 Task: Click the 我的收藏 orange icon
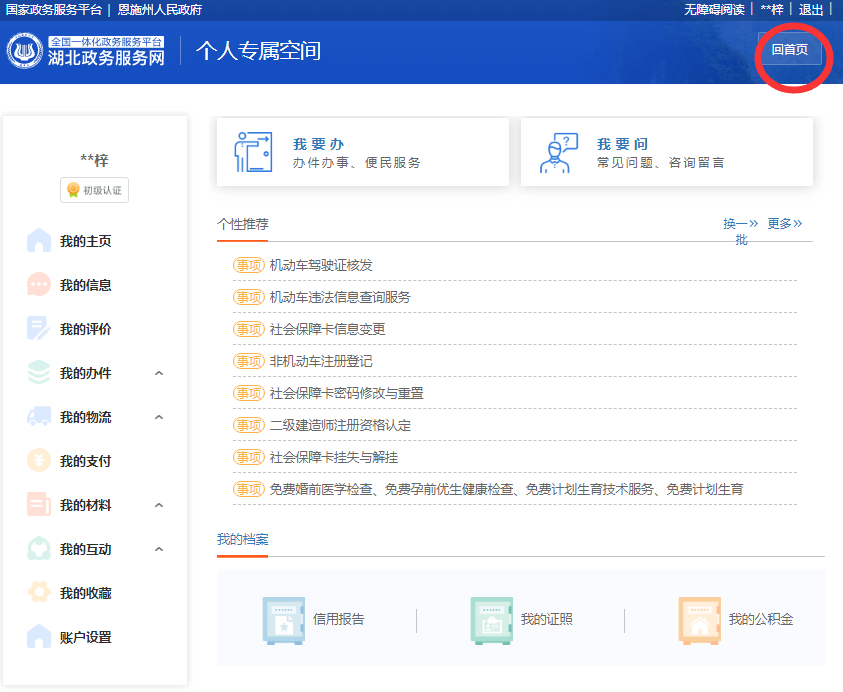point(39,593)
